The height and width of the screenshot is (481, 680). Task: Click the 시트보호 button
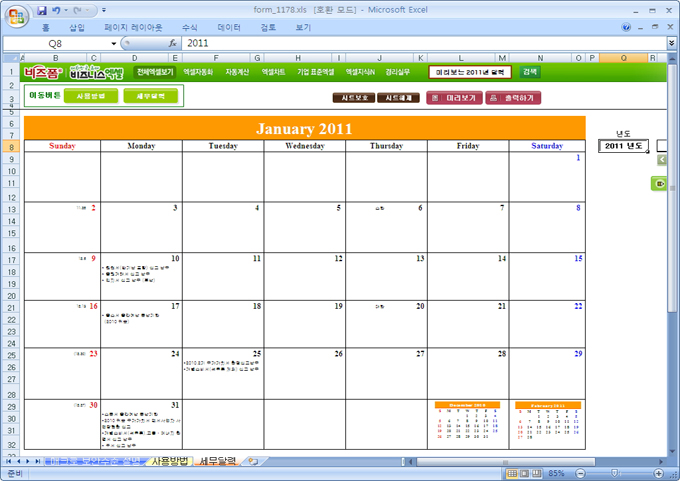354,98
